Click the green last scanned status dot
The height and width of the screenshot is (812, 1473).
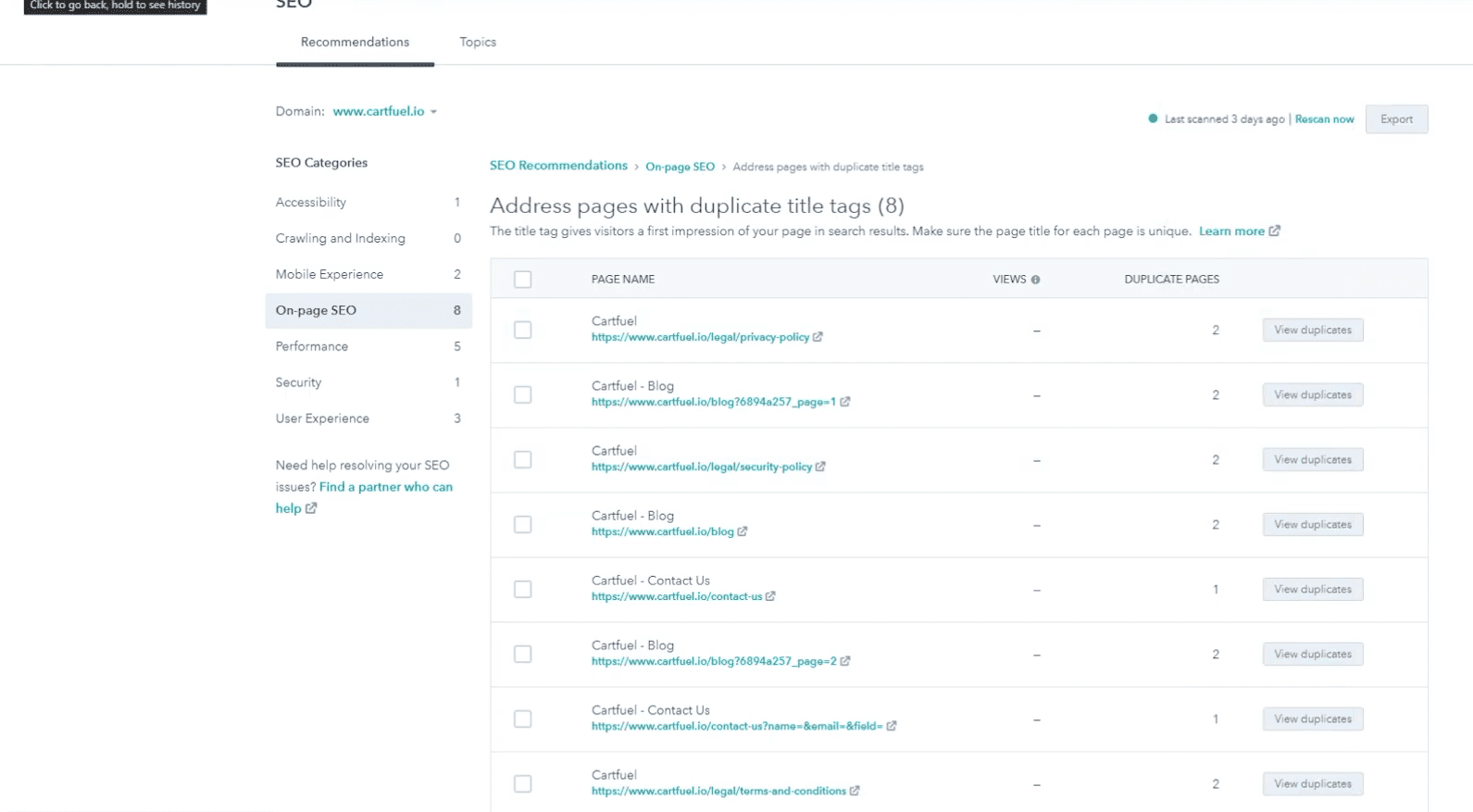(x=1153, y=119)
